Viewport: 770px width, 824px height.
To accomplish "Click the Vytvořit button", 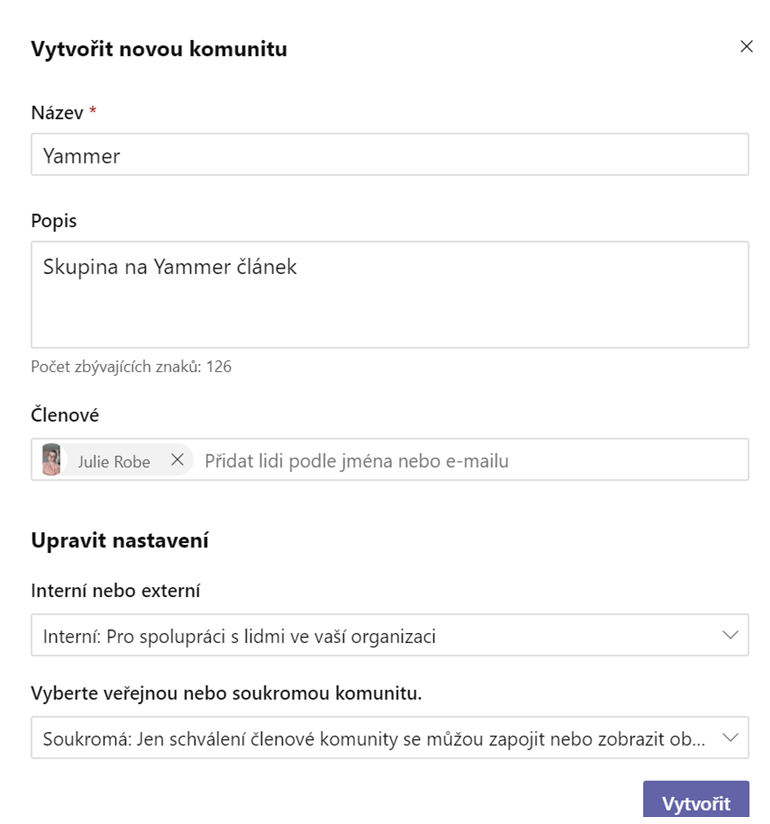I will pyautogui.click(x=696, y=802).
